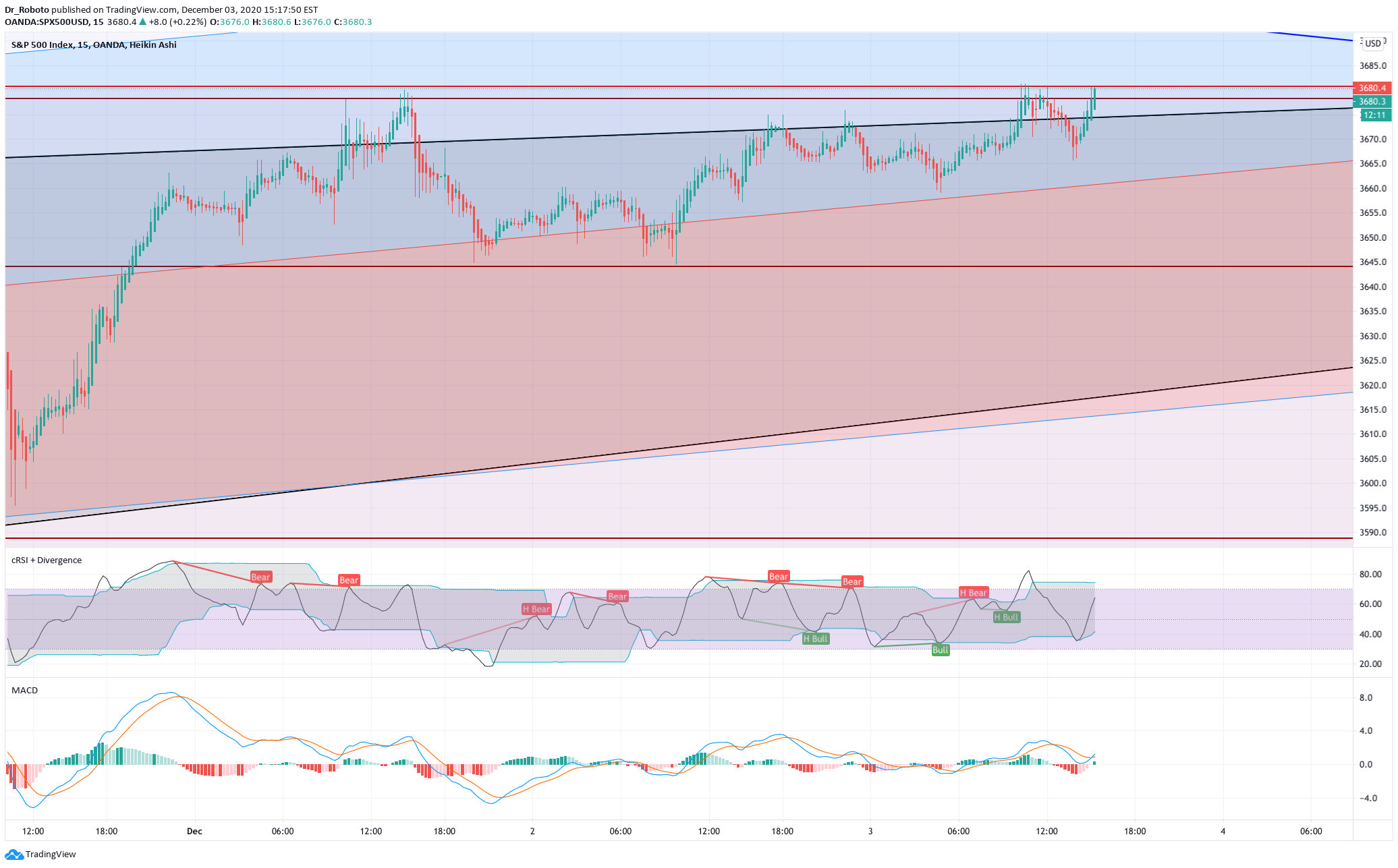The image size is (1398, 868).
Task: Click the date label 2 on time axis
Action: click(532, 832)
